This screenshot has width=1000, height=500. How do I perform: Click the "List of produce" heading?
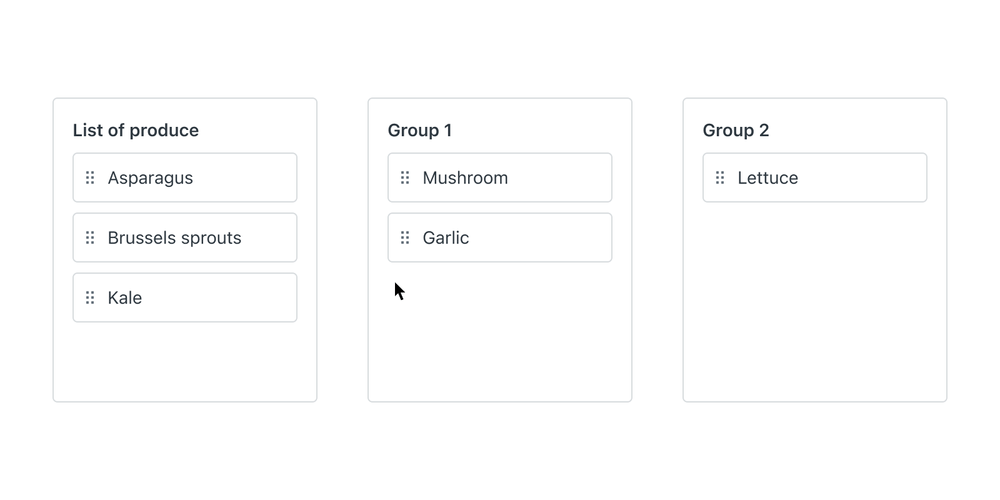pyautogui.click(x=136, y=130)
